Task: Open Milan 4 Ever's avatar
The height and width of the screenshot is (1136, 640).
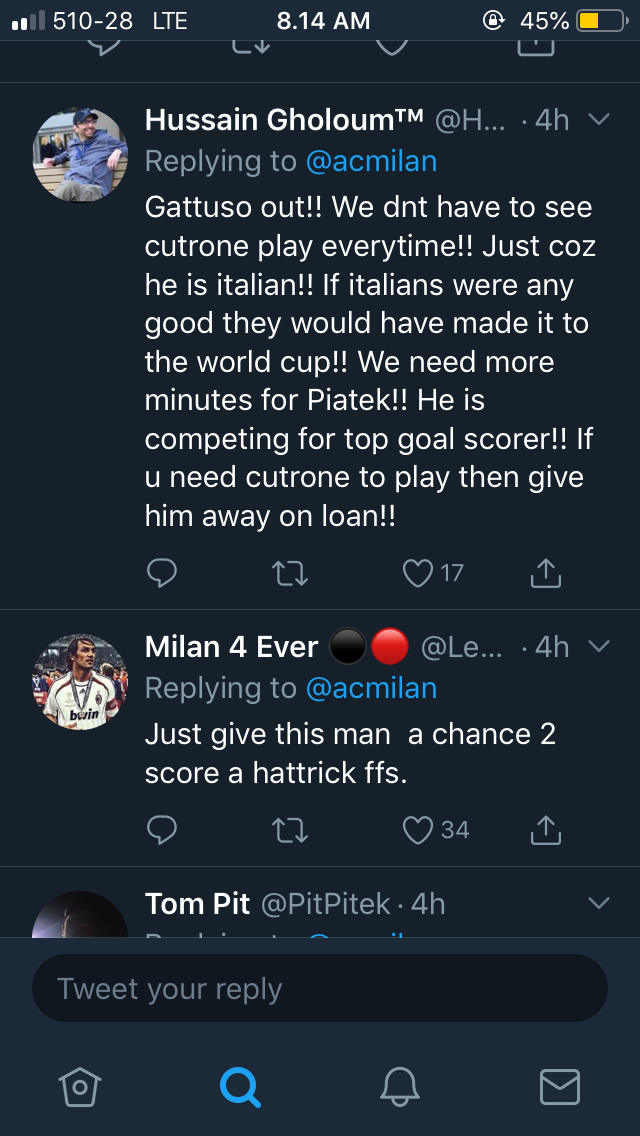Action: pos(80,681)
